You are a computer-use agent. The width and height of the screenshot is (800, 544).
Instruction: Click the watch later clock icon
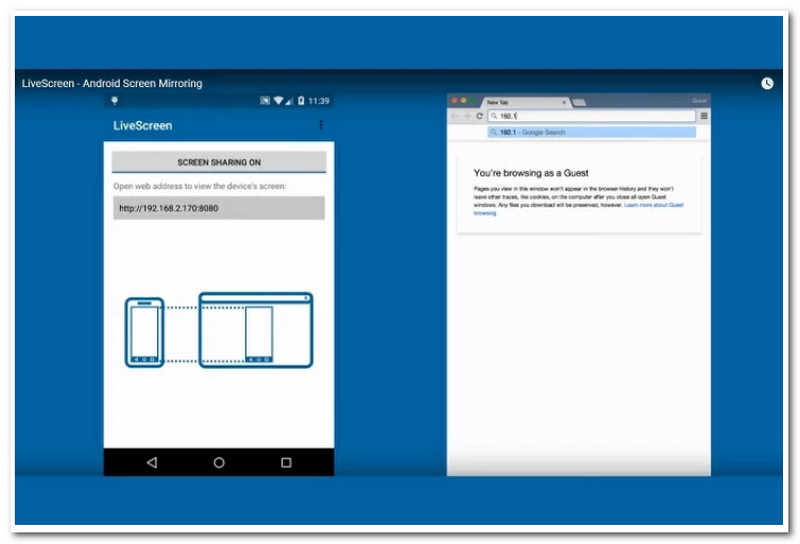coord(767,83)
